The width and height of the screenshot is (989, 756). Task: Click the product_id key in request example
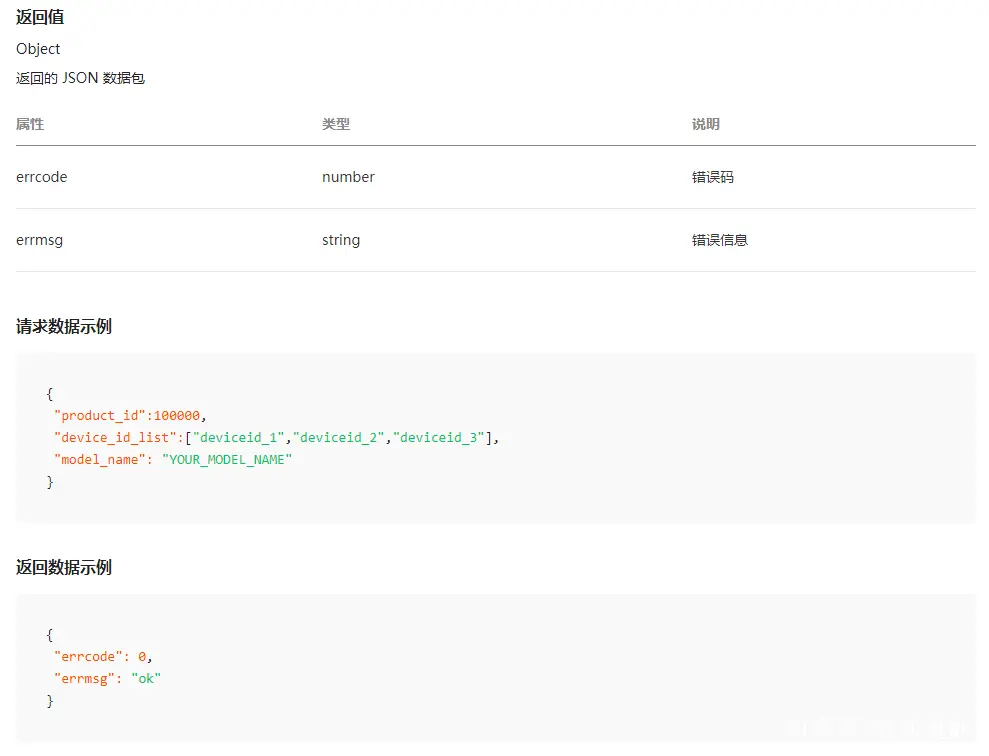tap(100, 416)
